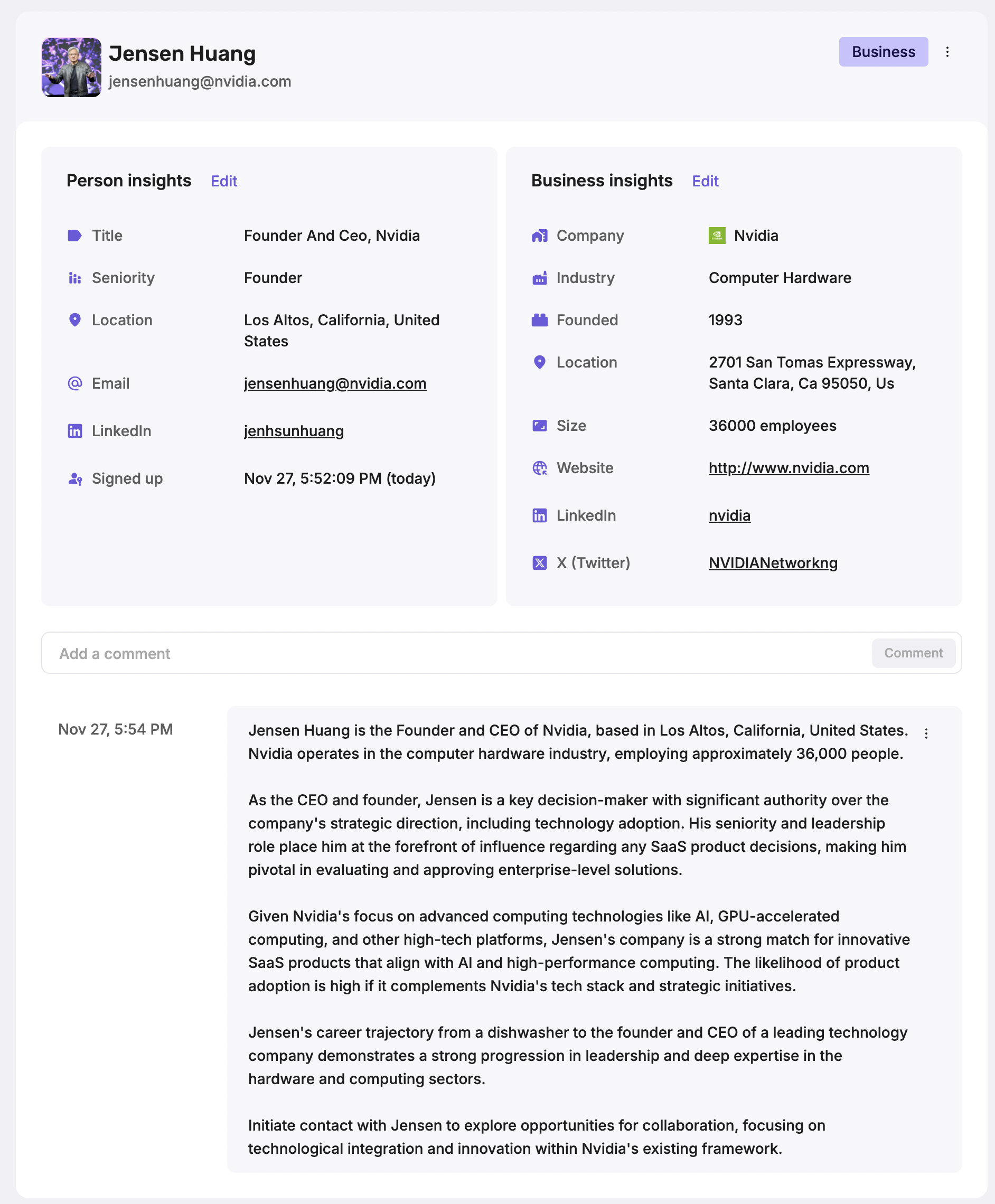Click the Company building icon
The width and height of the screenshot is (995, 1204).
pos(539,236)
